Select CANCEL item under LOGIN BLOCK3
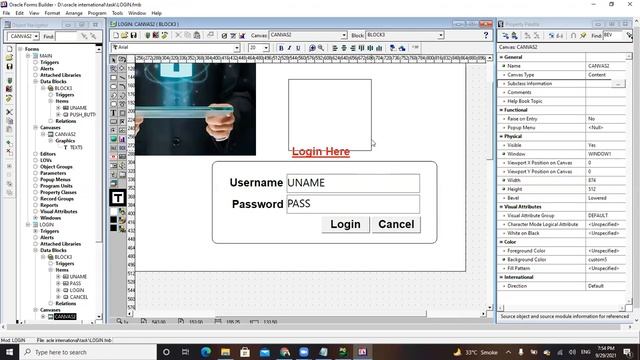The image size is (640, 360). pyautogui.click(x=76, y=297)
